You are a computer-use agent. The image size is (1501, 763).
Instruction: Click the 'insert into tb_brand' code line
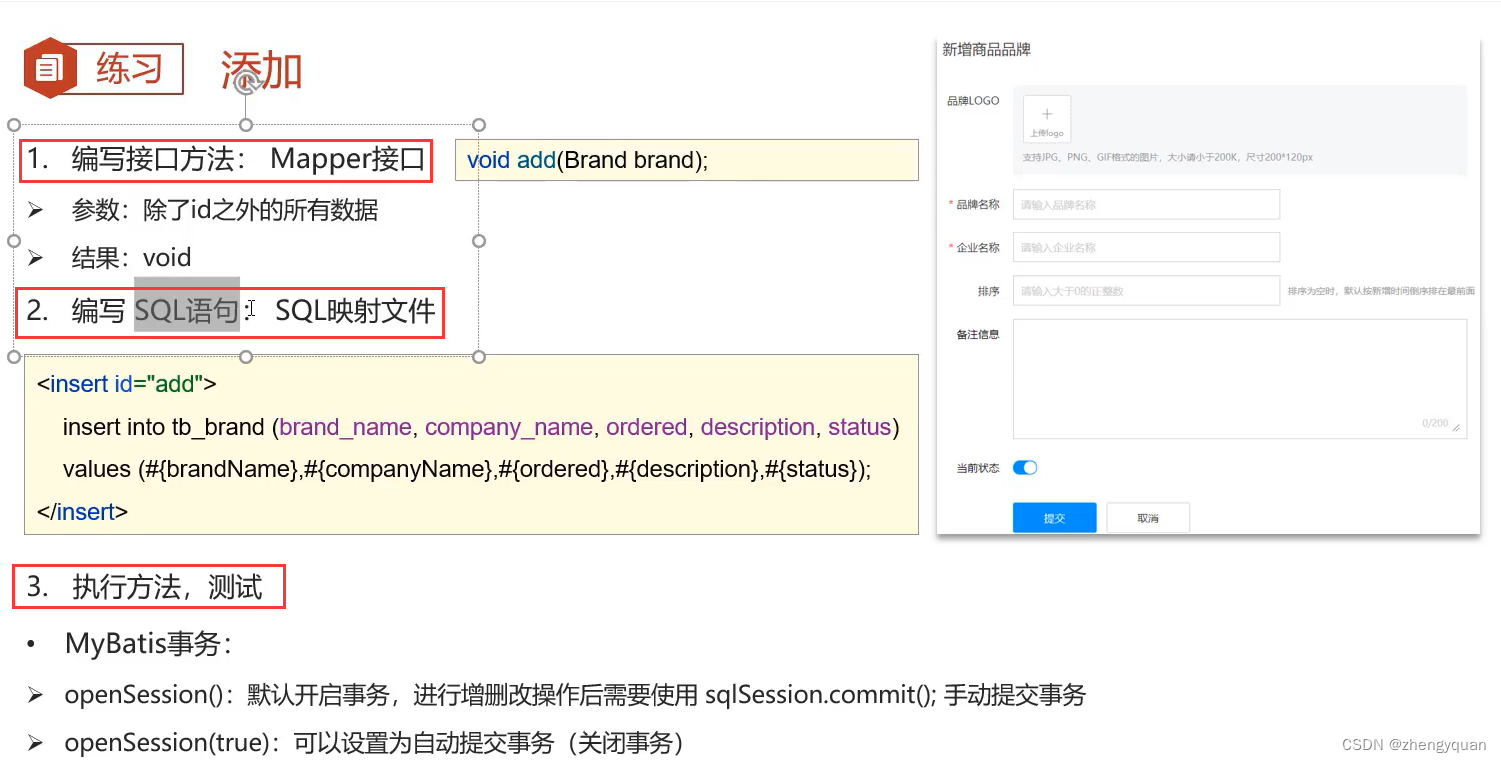click(x=481, y=427)
